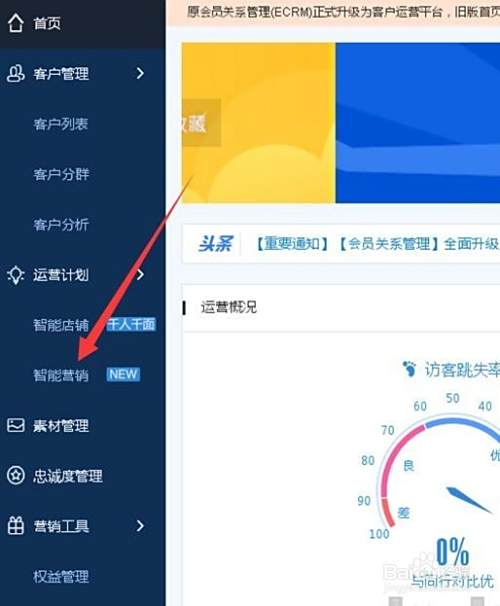Click the 营销工具 gift icon
This screenshot has width=500, height=606.
coord(16,526)
